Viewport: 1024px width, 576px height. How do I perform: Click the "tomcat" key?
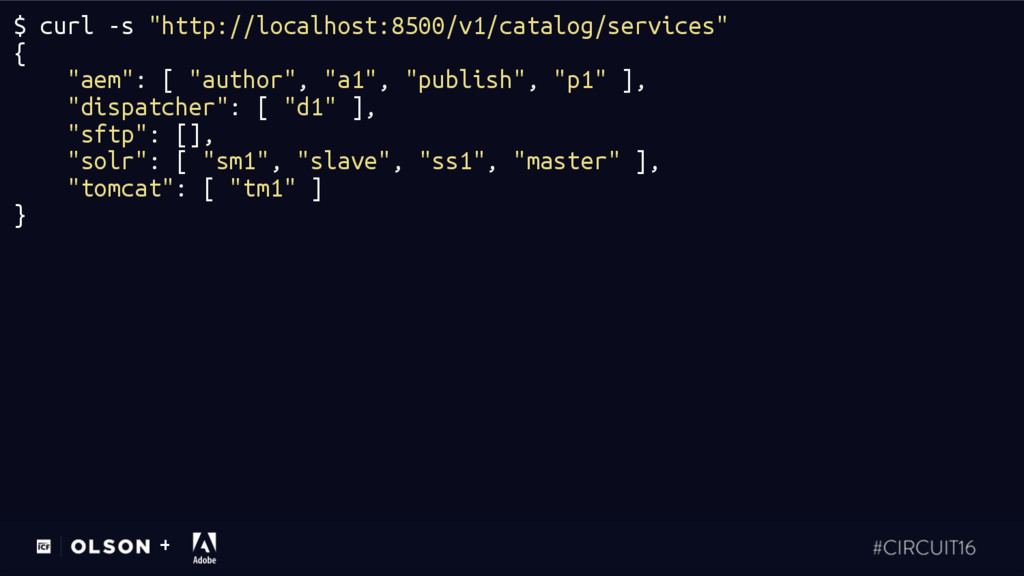[x=121, y=188]
